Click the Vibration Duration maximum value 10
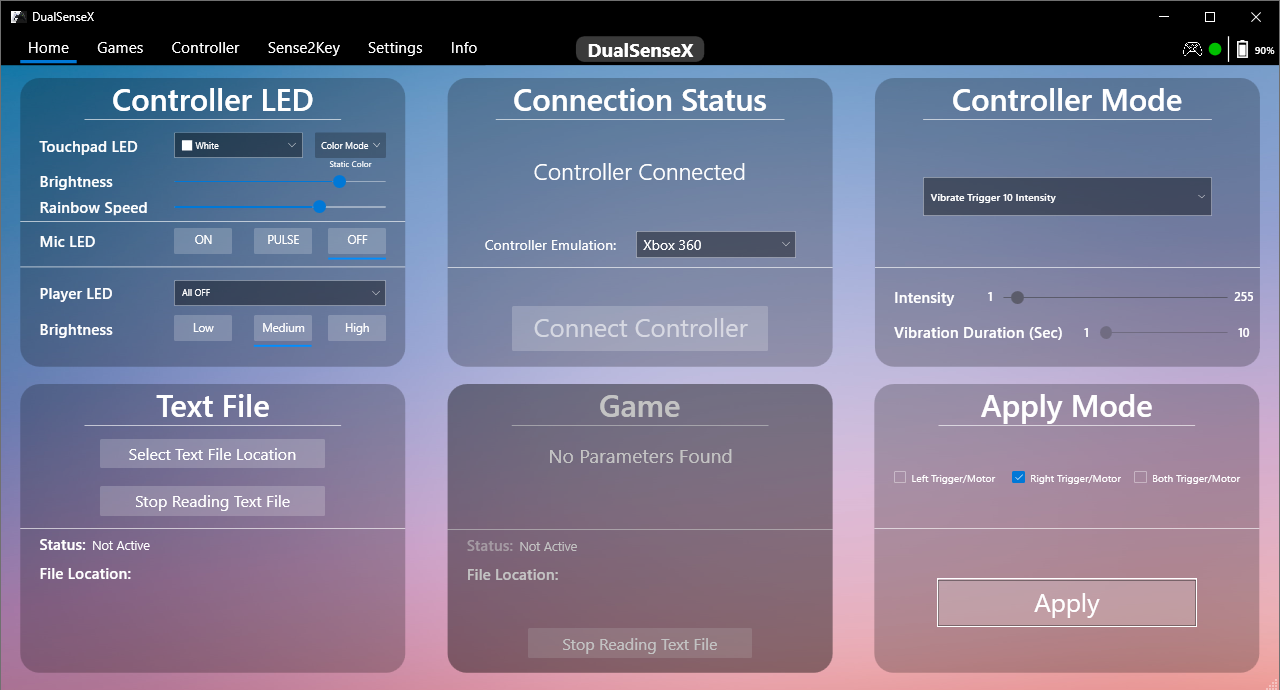The width and height of the screenshot is (1280, 690). point(1243,333)
